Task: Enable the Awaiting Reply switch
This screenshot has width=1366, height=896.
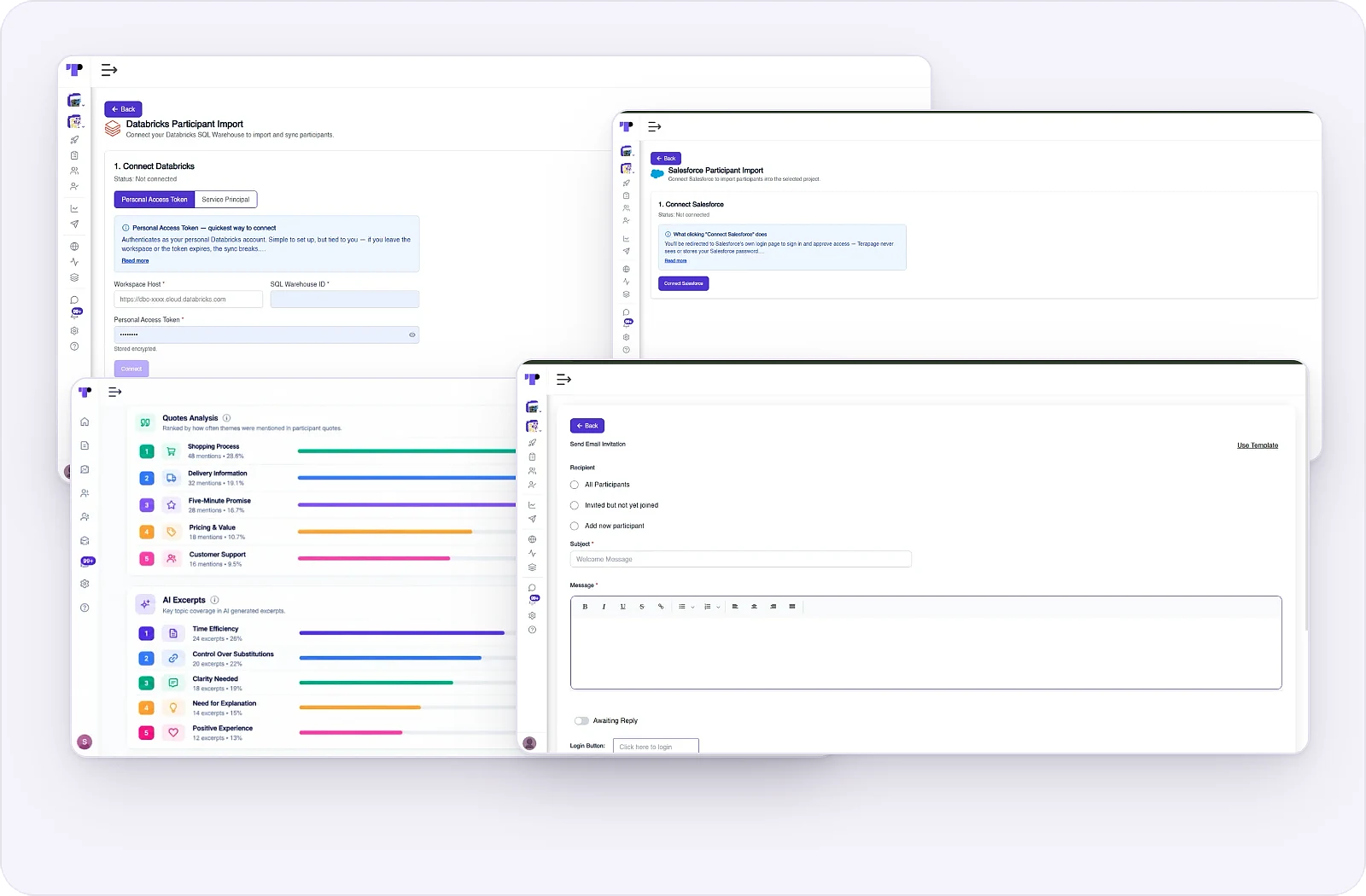Action: point(581,721)
